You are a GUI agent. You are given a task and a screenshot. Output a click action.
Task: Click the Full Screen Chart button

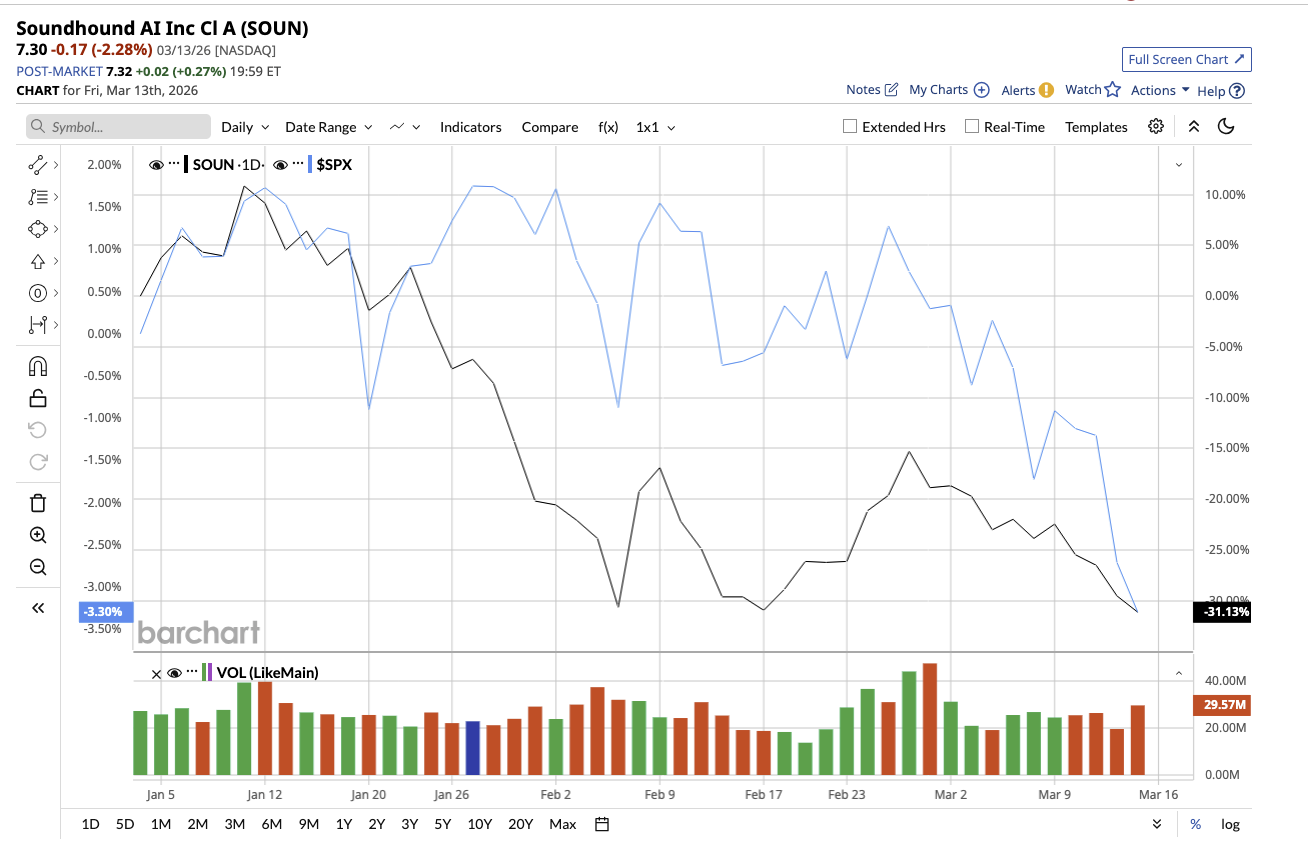1187,59
